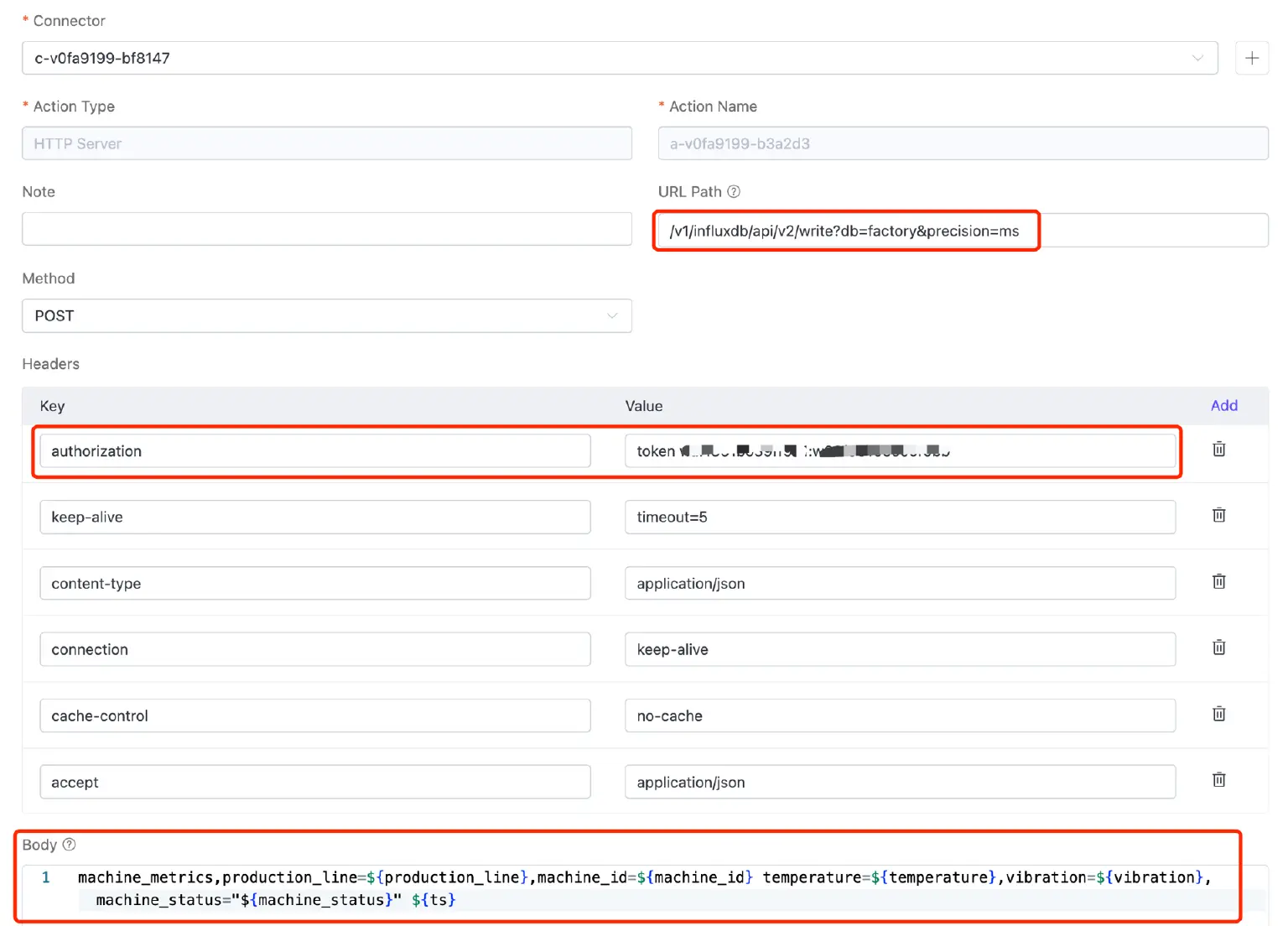Show the URL Path help tooltip icon

pyautogui.click(x=734, y=191)
